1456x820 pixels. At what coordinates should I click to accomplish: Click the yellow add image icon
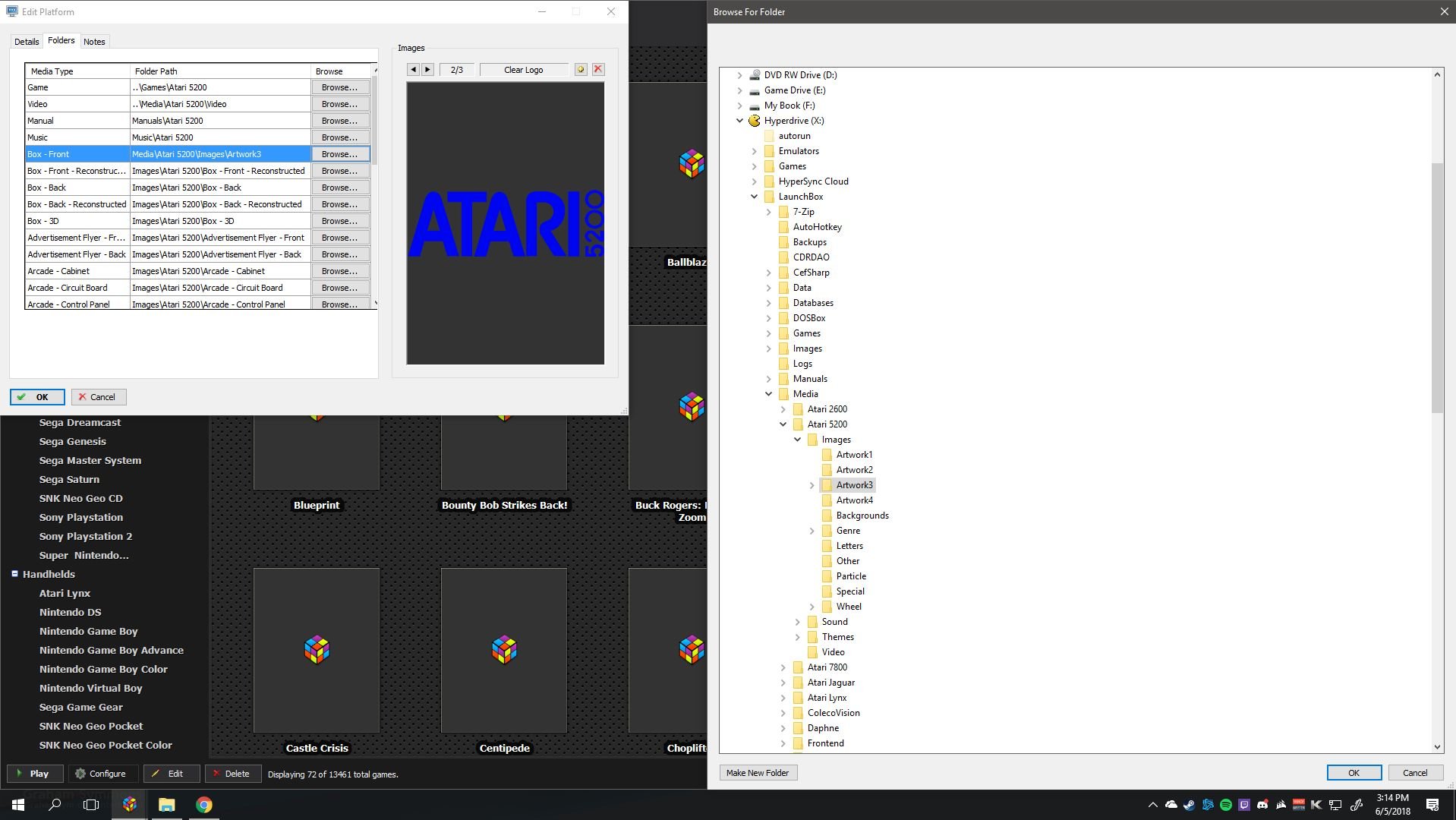click(581, 70)
